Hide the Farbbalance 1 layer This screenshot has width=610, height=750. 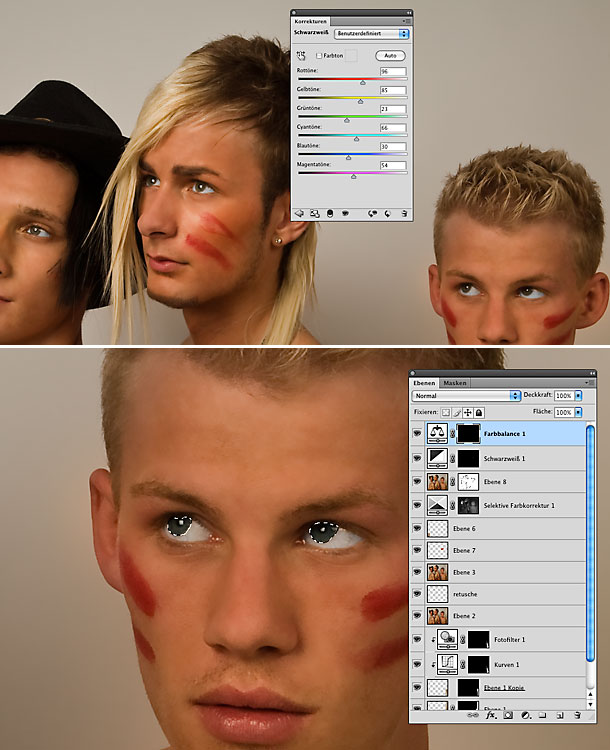click(417, 433)
